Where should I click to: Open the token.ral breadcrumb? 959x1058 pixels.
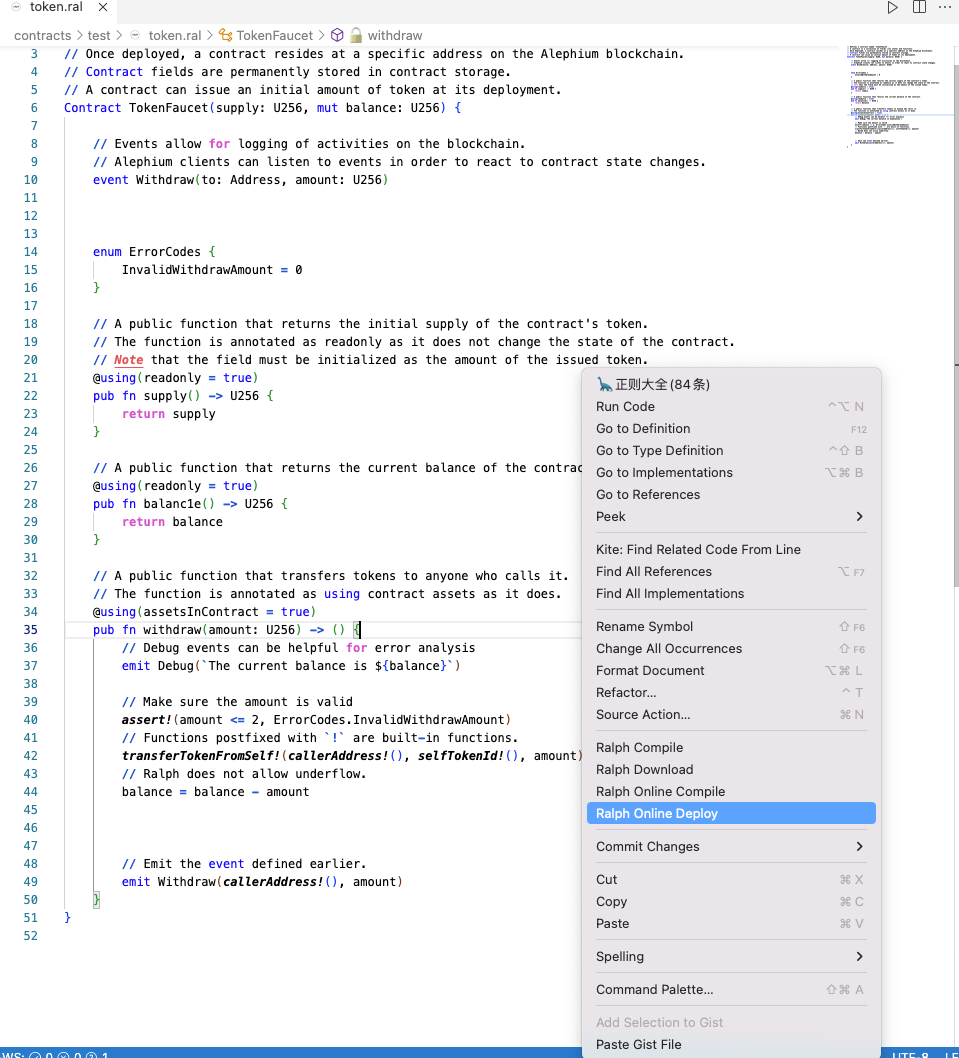pyautogui.click(x=175, y=35)
